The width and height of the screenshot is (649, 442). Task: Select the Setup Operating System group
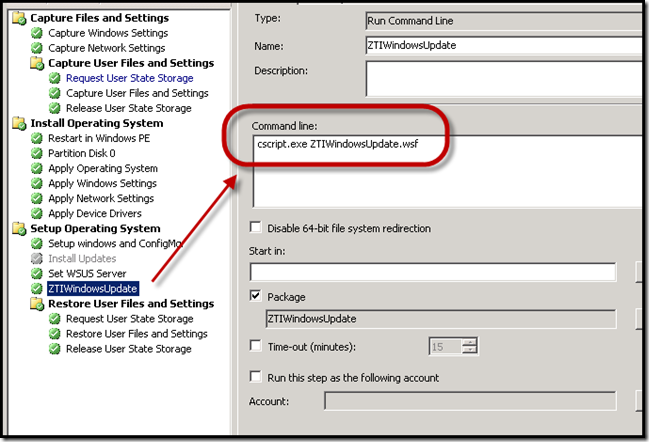tap(95, 228)
